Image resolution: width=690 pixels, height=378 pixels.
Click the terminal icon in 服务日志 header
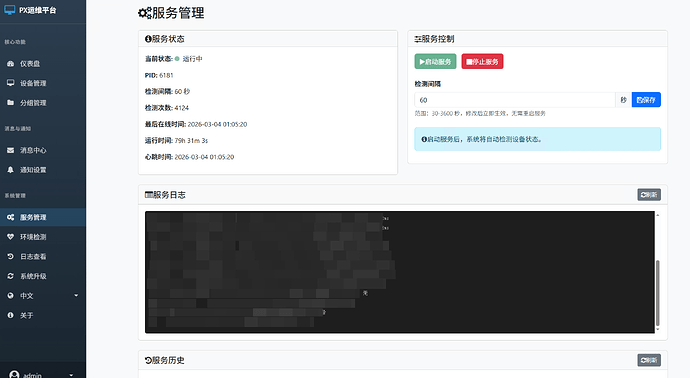tap(149, 195)
